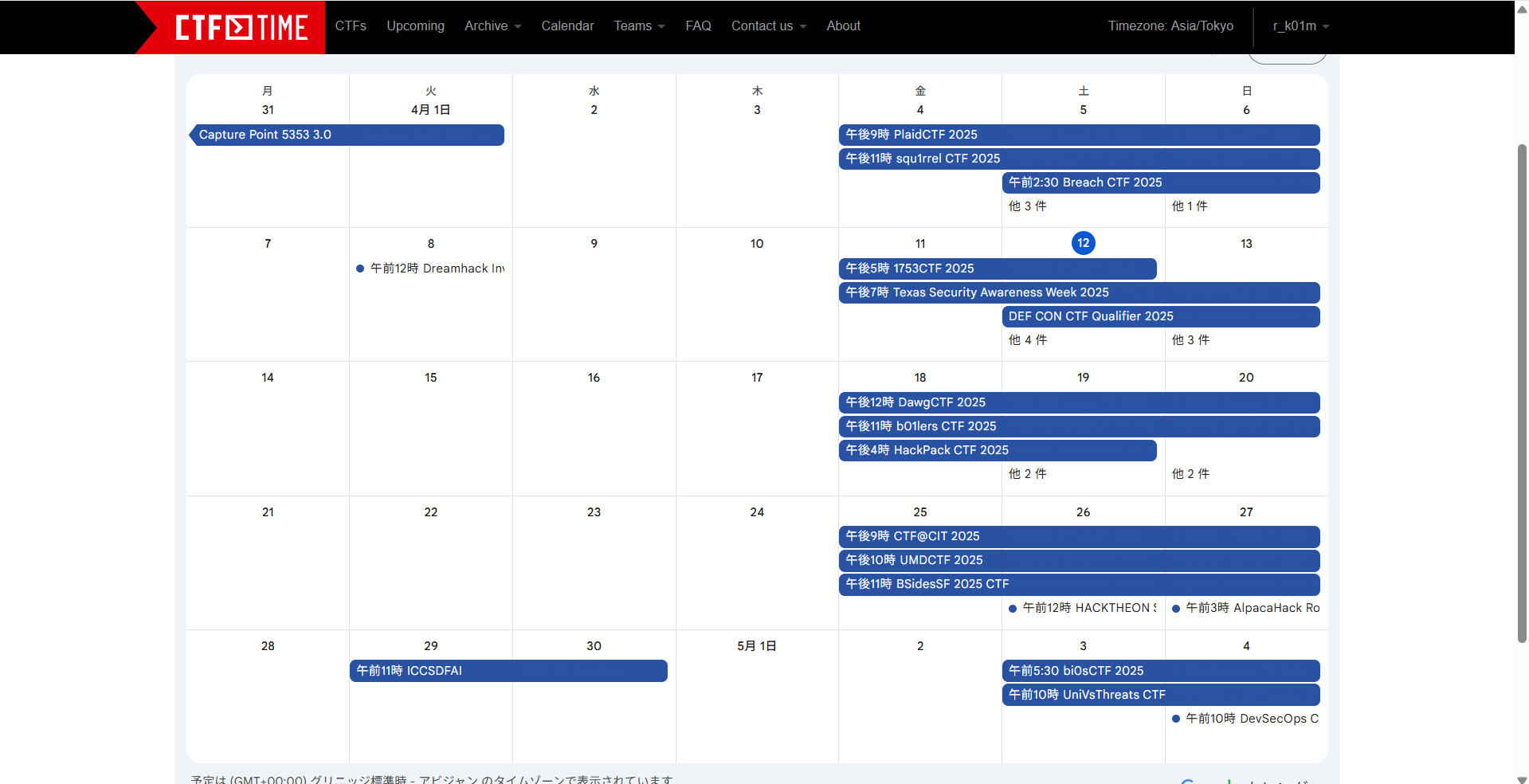
Task: Open the About page
Action: pos(843,26)
